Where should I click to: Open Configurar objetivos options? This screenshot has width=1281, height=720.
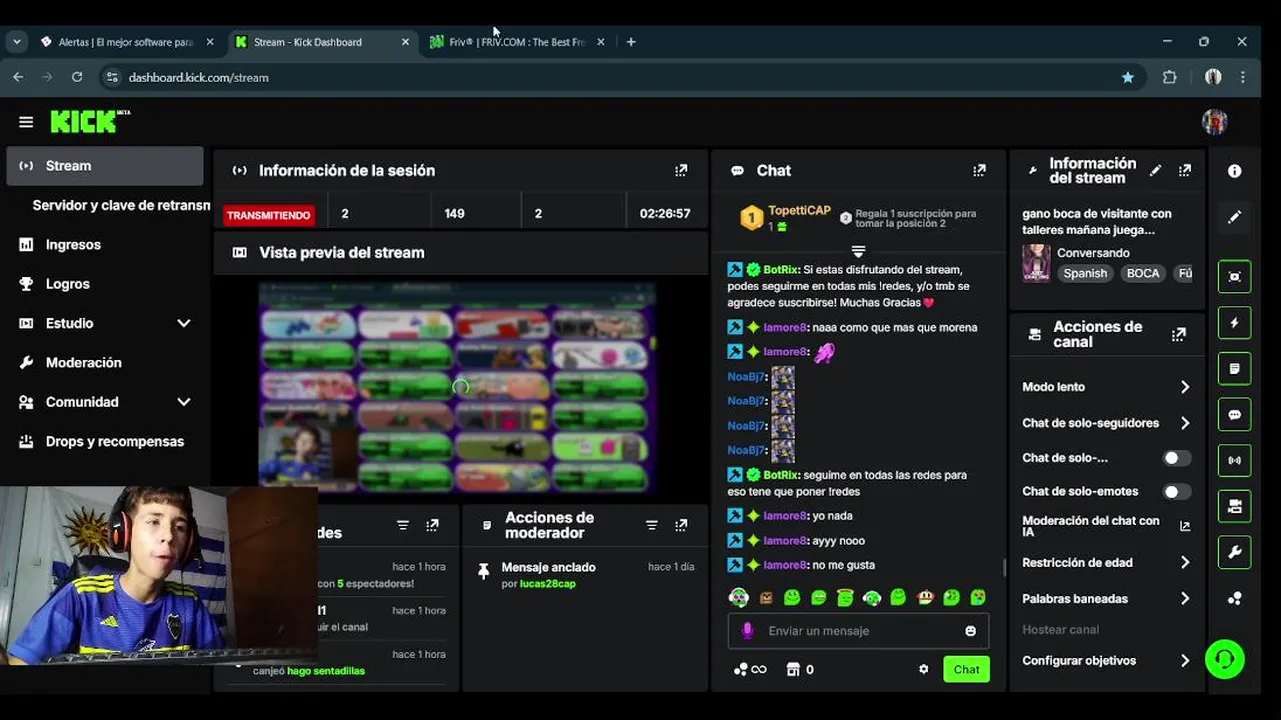(1106, 661)
